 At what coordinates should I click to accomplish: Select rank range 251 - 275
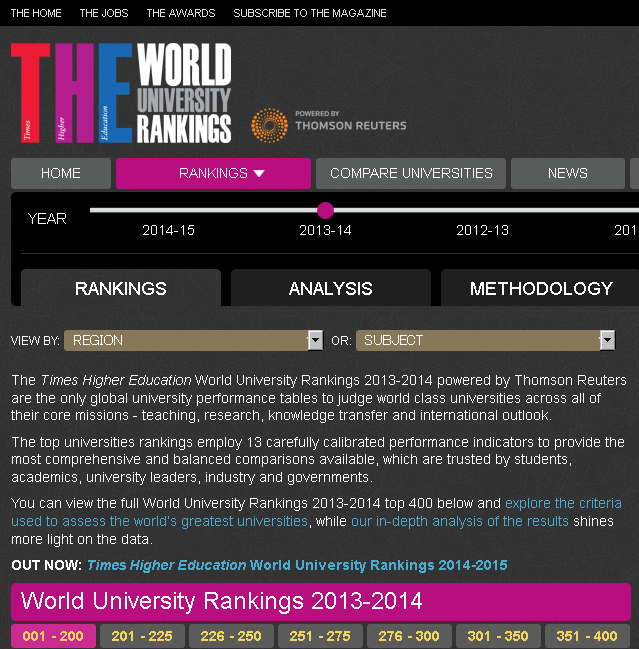(320, 636)
